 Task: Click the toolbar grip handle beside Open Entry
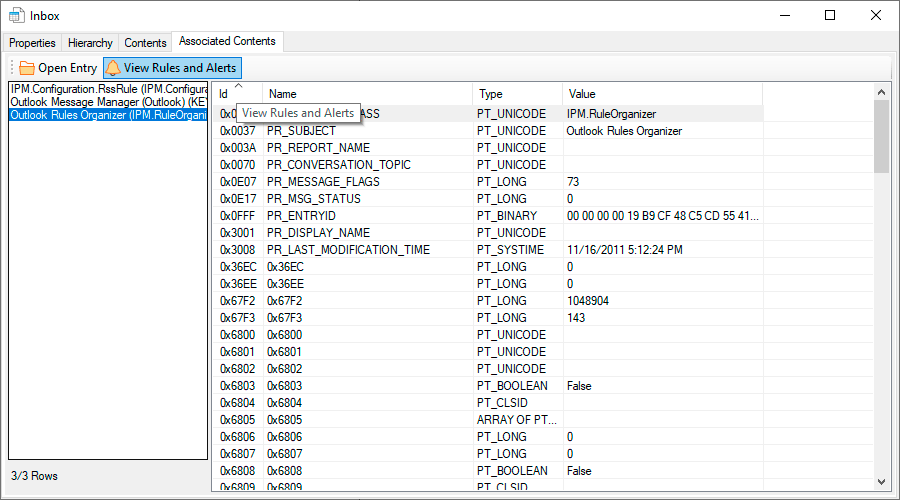(x=12, y=68)
